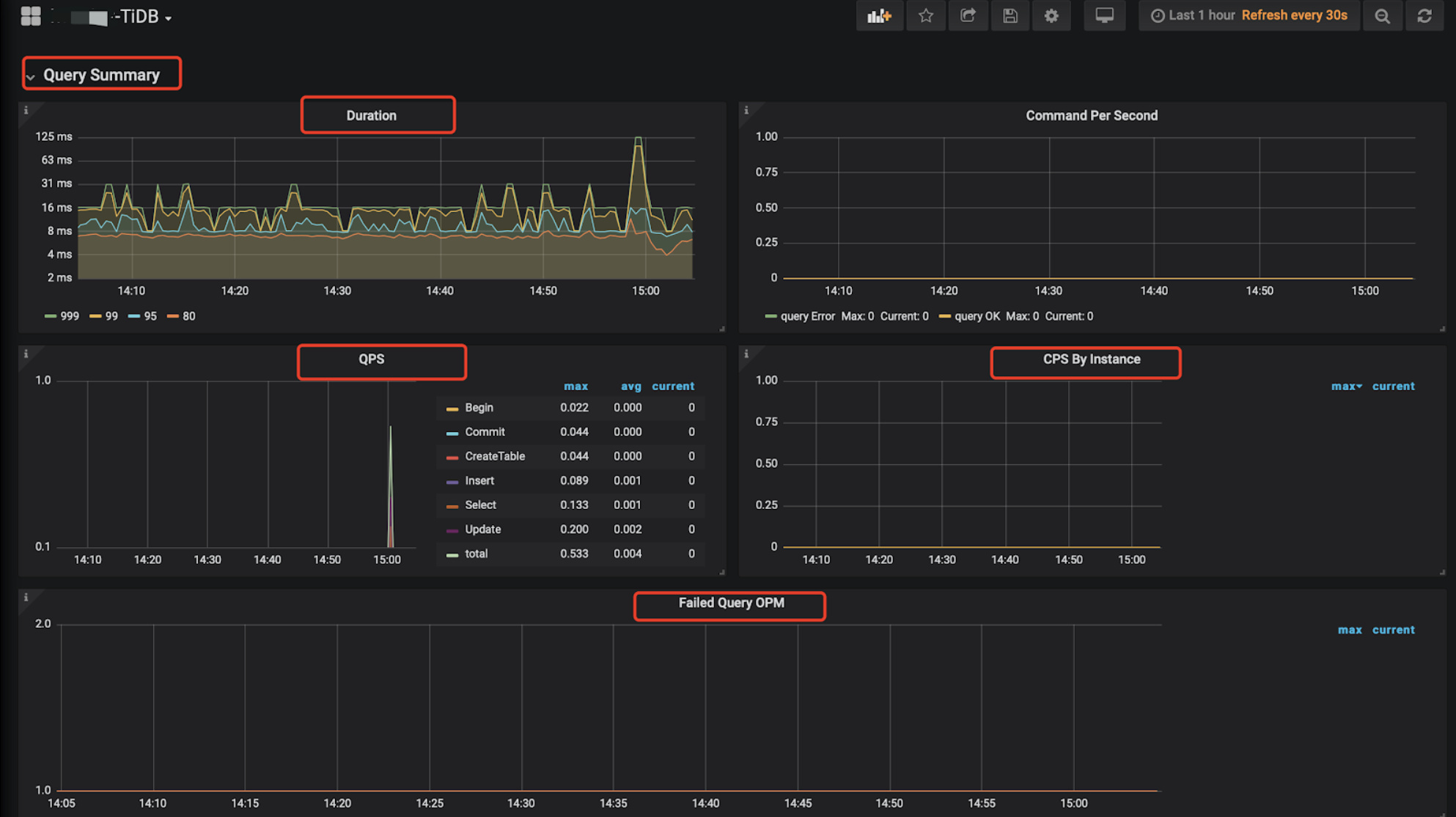Refresh the dashboard now
The height and width of the screenshot is (817, 1456).
pyautogui.click(x=1424, y=15)
